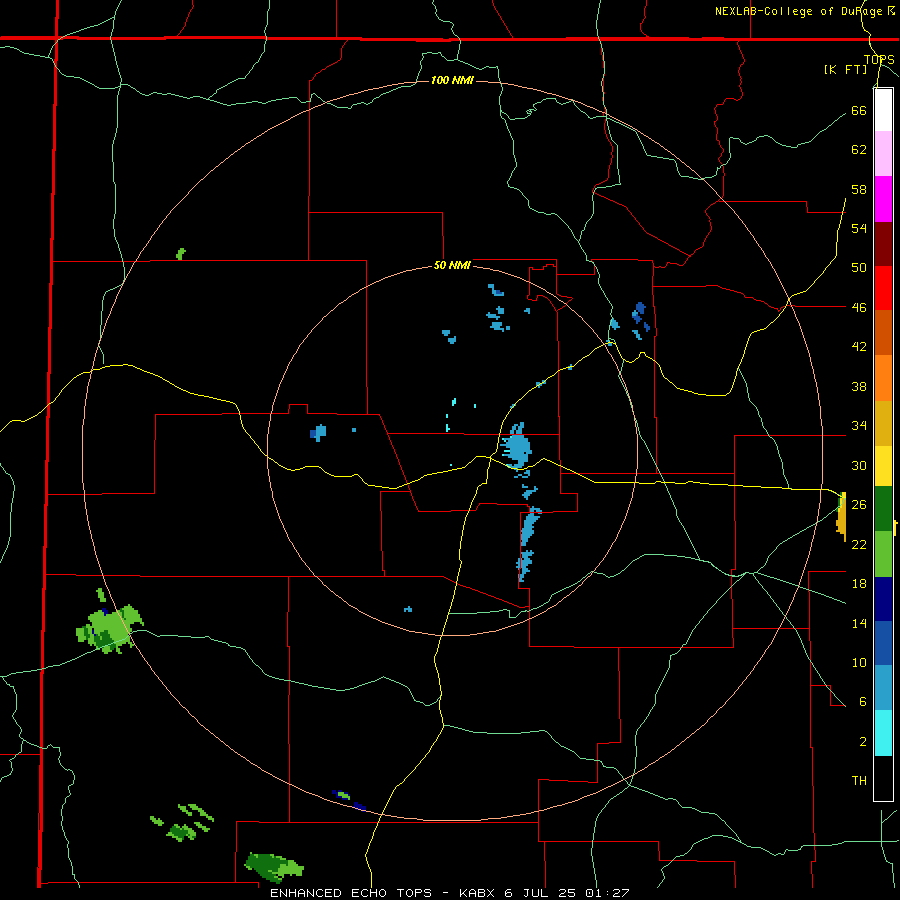Image resolution: width=900 pixels, height=900 pixels.
Task: Select the light blue legend swatch
Action: coord(883,688)
